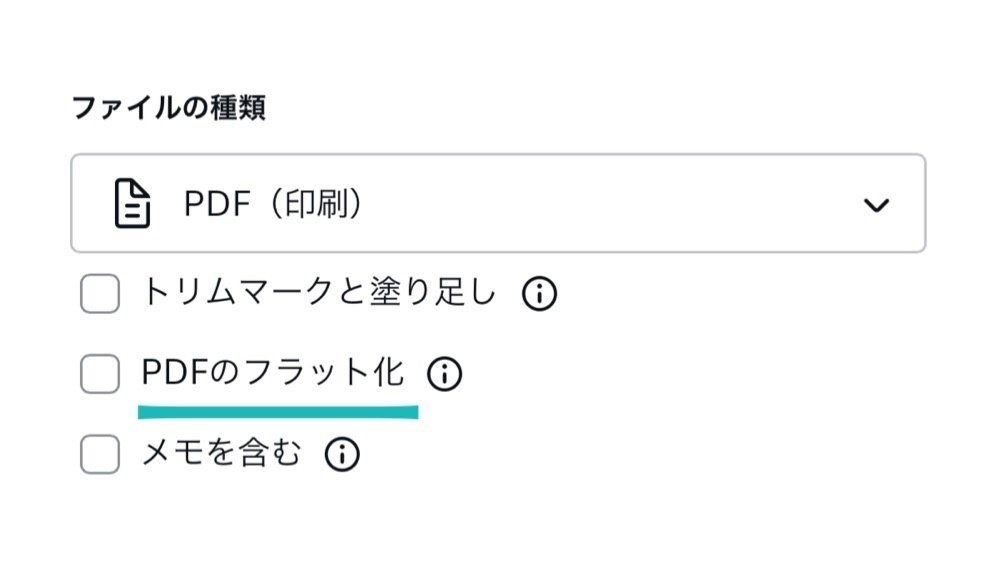Click the ファイルの種類 heading

tap(168, 108)
